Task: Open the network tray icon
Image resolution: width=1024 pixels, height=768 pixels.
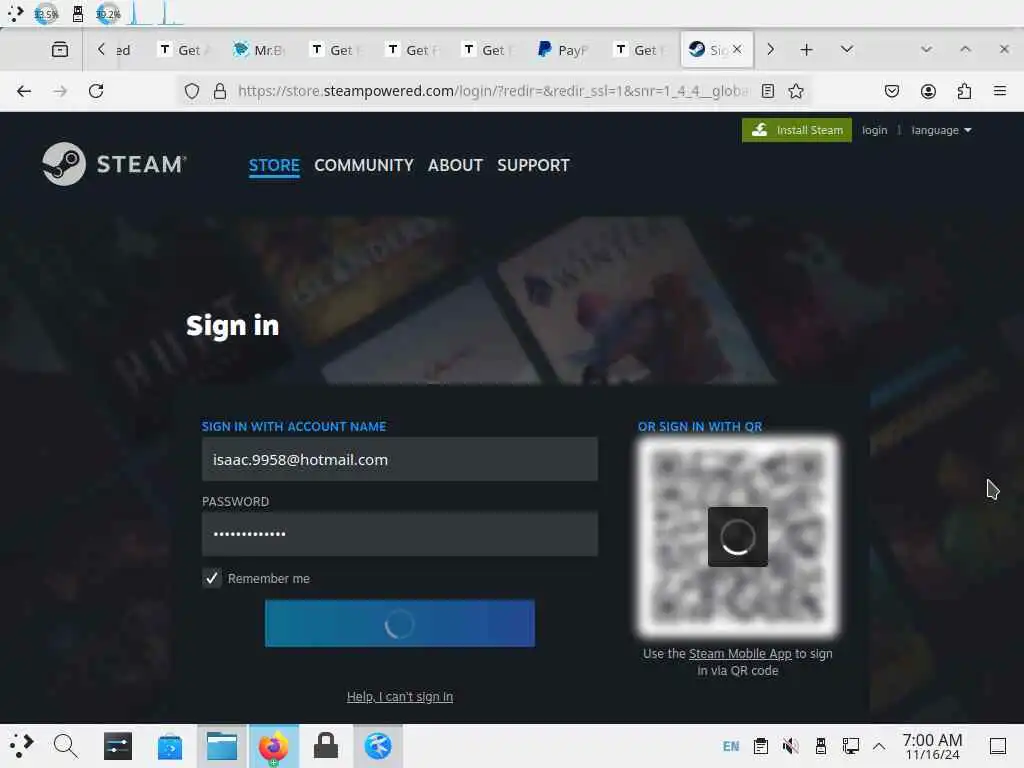Action: (850, 746)
